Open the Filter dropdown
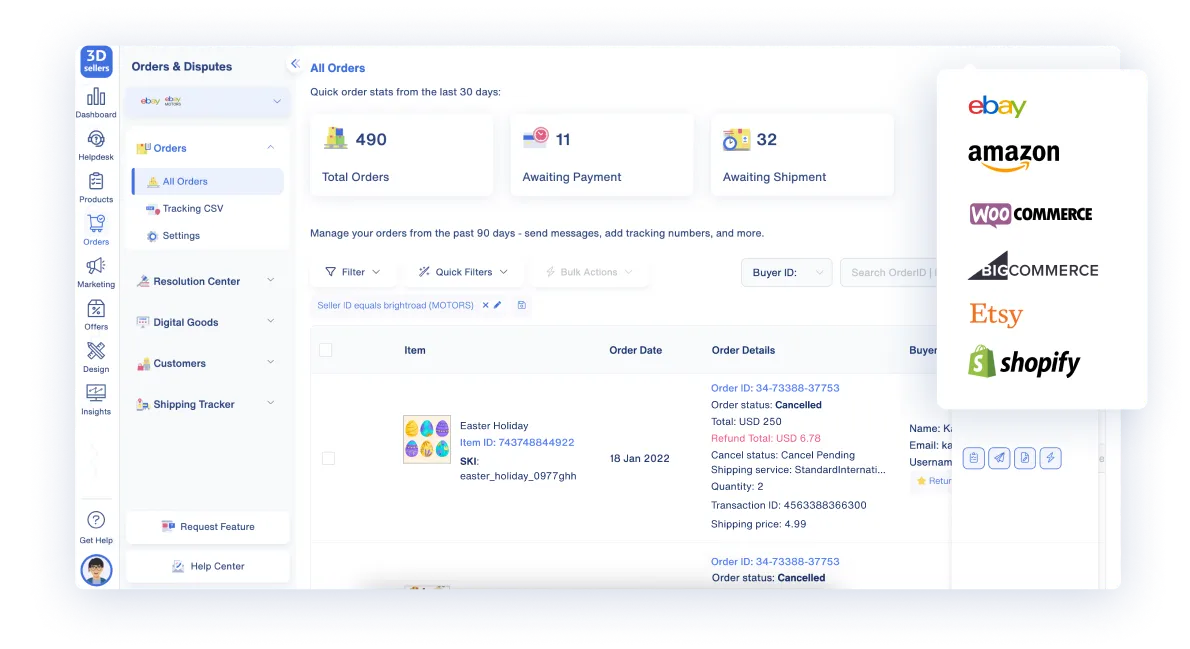This screenshot has width=1190, height=649. coord(353,272)
